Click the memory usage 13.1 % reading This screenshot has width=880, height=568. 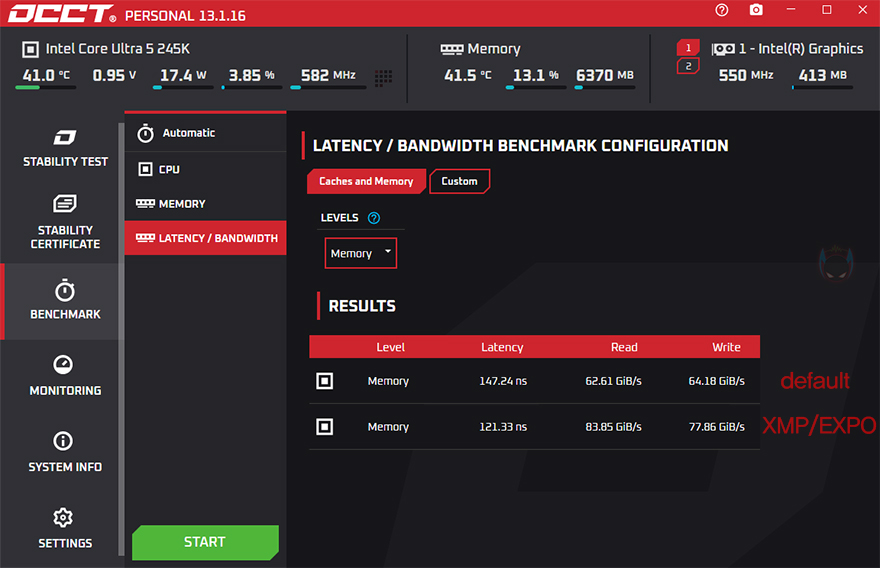point(536,75)
